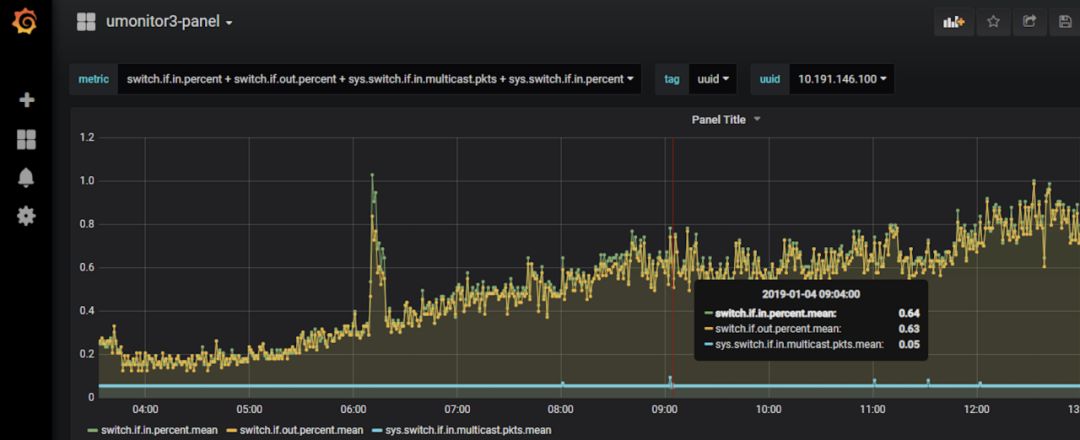Image resolution: width=1080 pixels, height=440 pixels.
Task: Open the Dashboards grid icon in sidebar
Action: (27, 139)
